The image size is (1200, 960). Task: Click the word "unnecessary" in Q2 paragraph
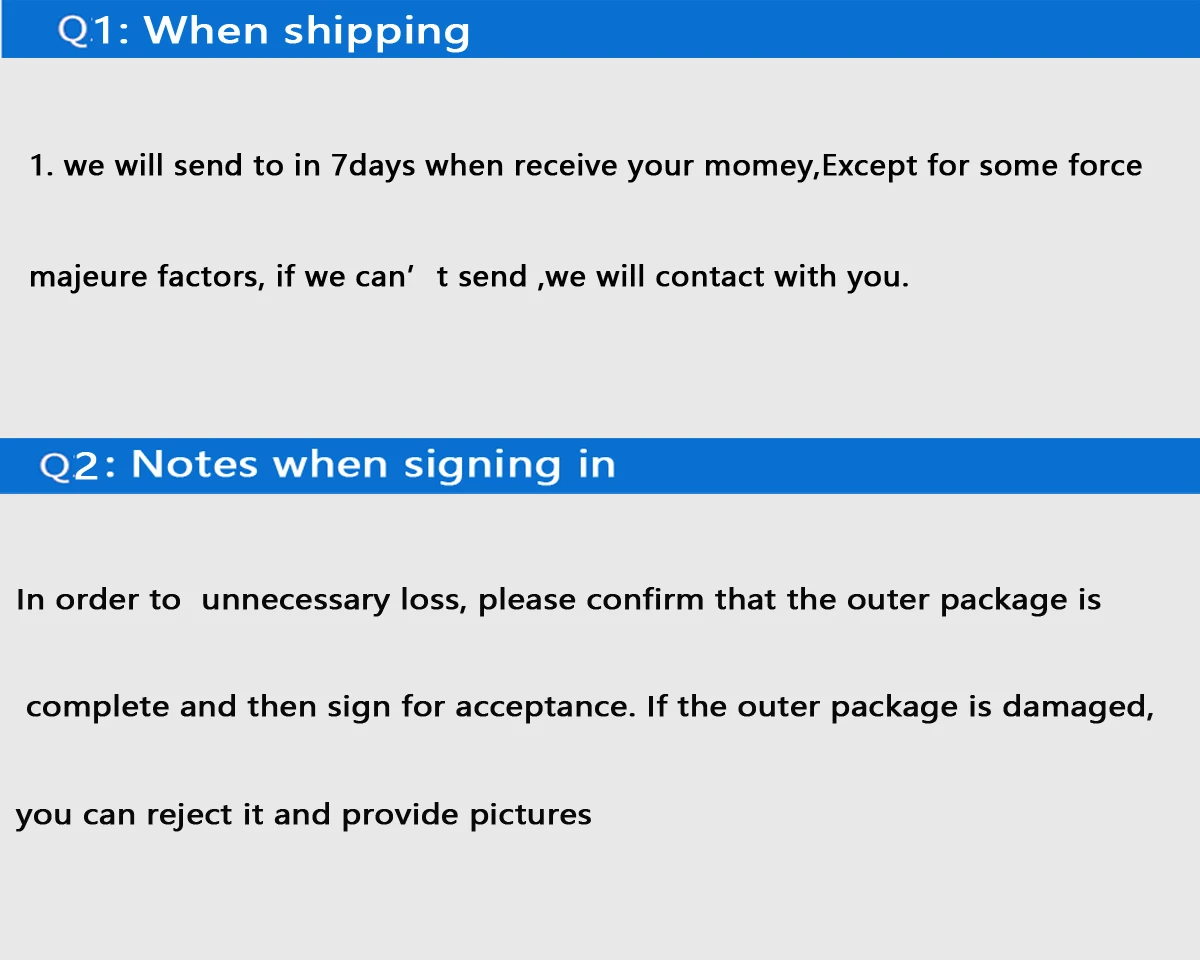point(295,601)
